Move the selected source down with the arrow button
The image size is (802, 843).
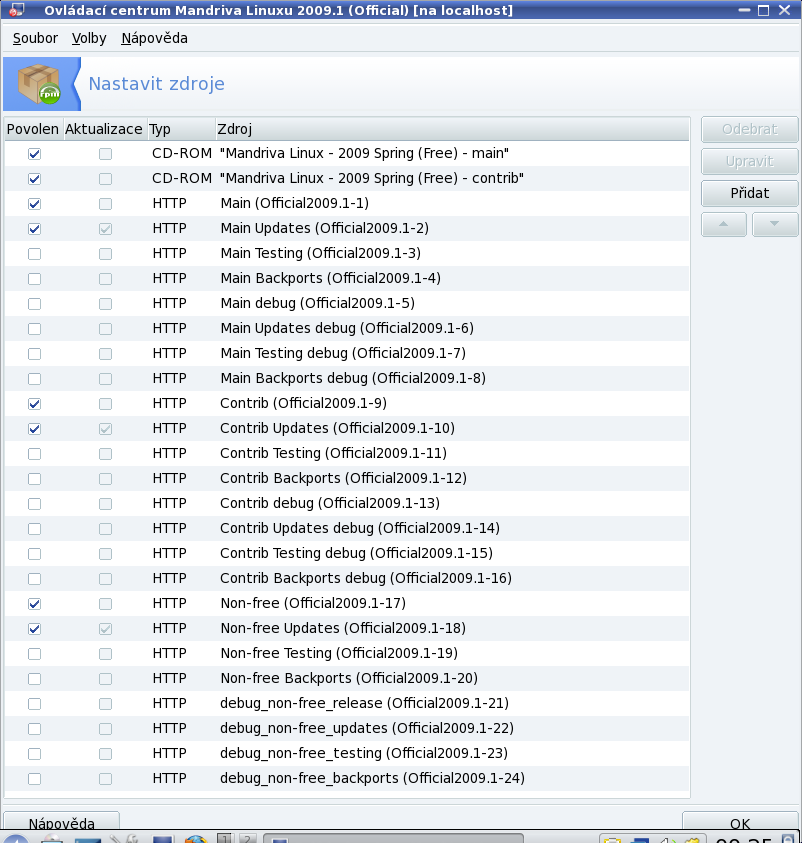point(775,224)
